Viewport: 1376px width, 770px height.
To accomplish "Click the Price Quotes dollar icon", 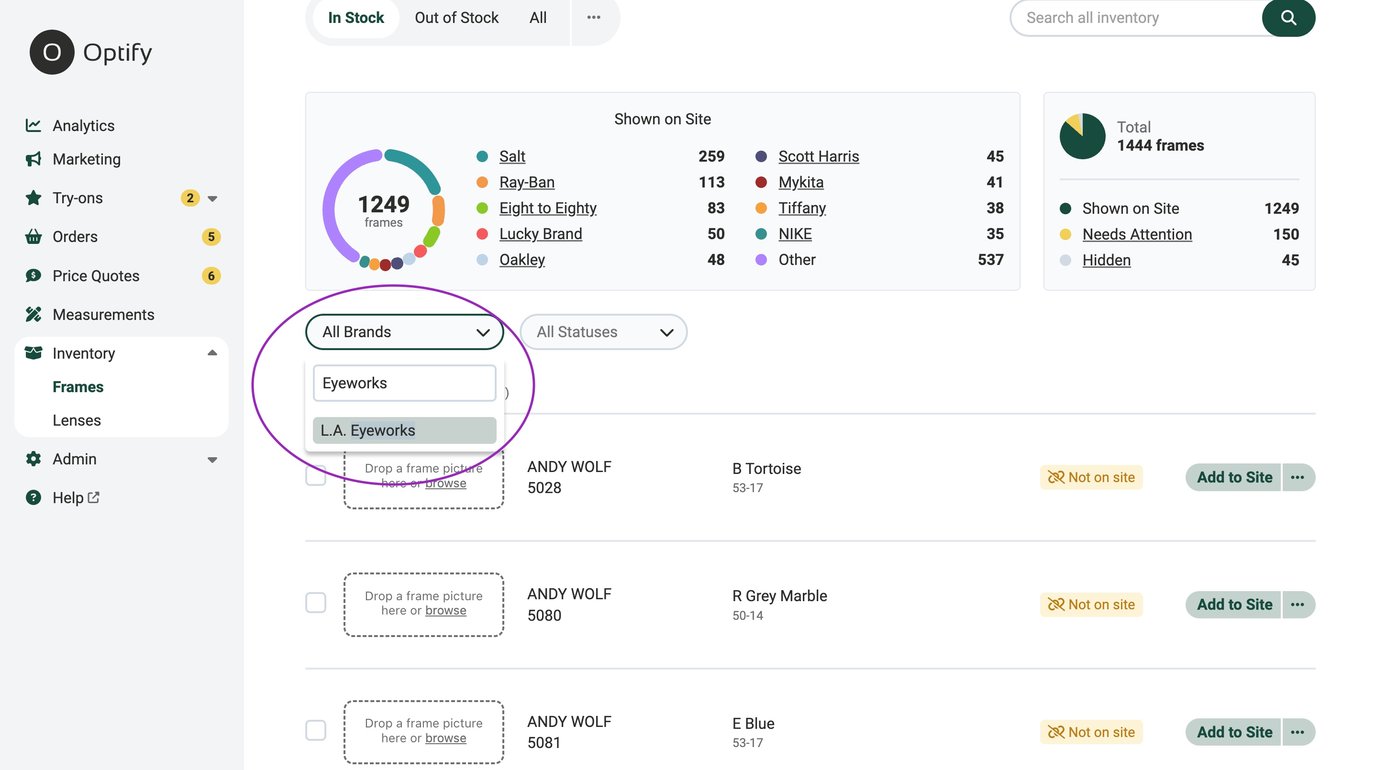I will click(33, 276).
